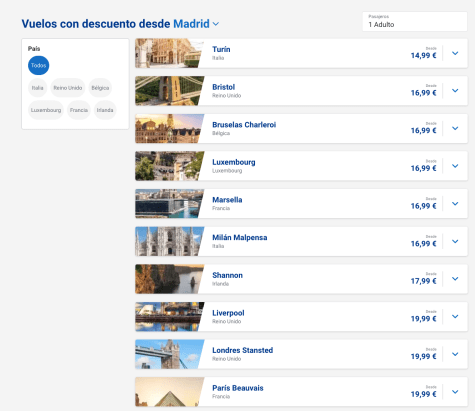Image resolution: width=475 pixels, height=411 pixels.
Task: Click the 17,99 € Shannon price
Action: 423,281
